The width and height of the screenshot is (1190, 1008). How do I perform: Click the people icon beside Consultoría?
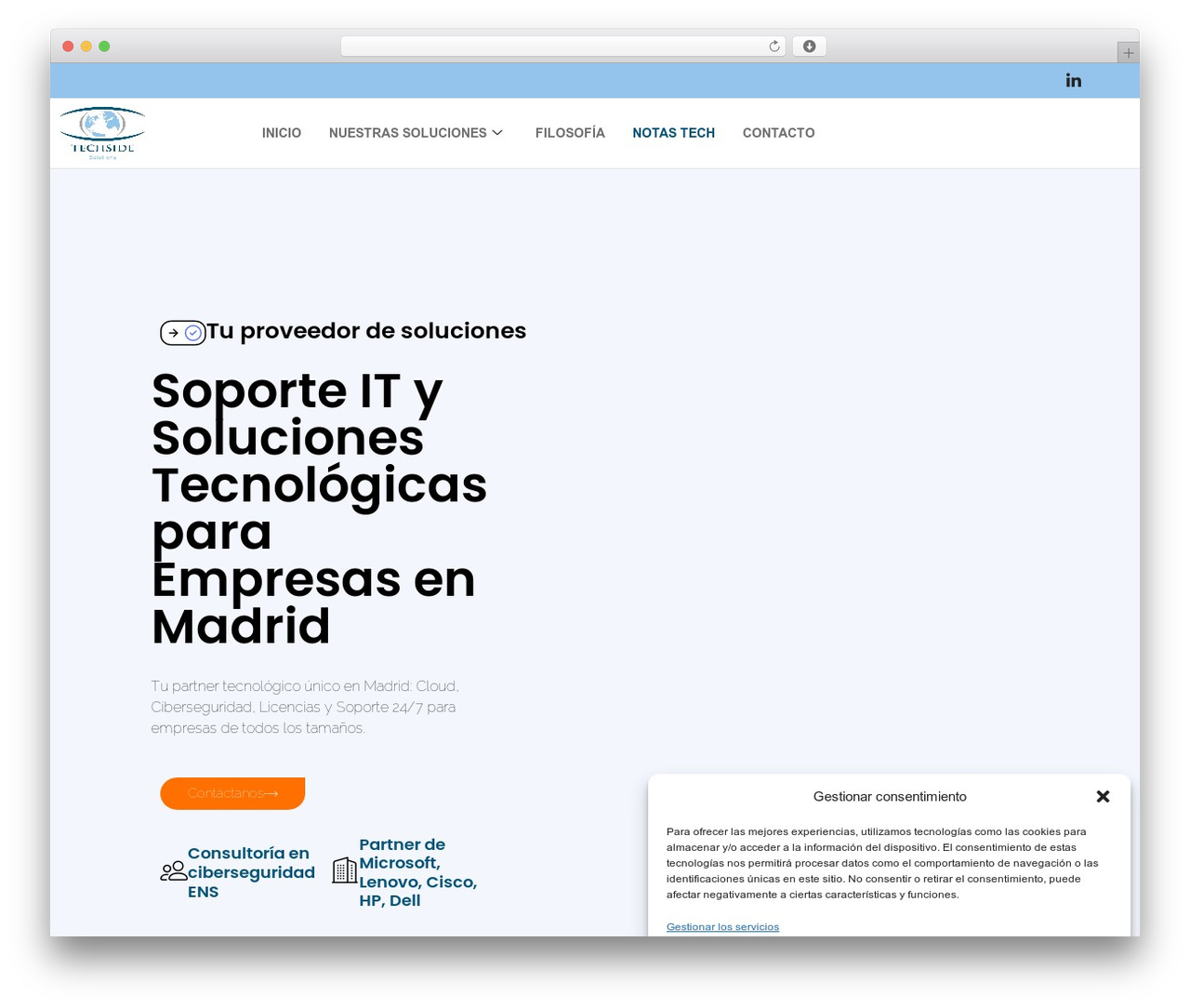click(173, 871)
